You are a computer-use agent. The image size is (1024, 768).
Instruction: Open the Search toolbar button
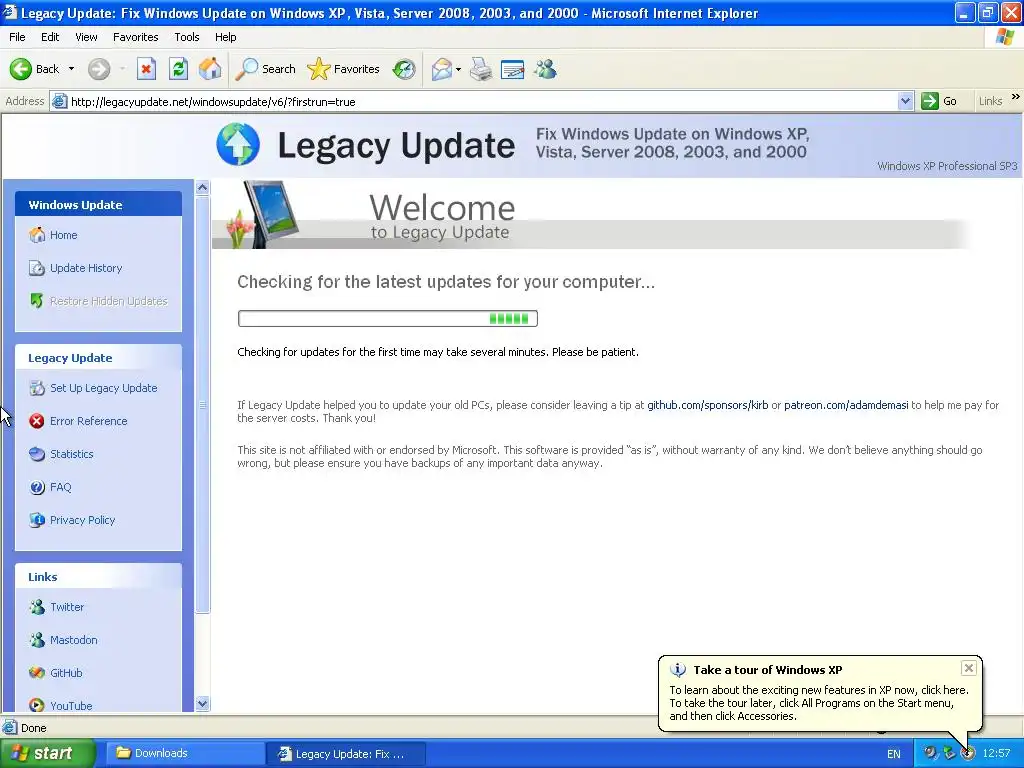click(x=265, y=69)
